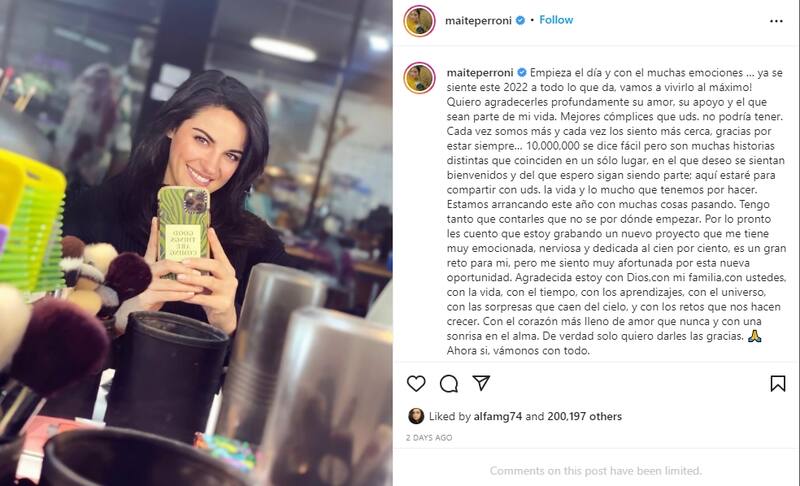Open the three-dot more options menu
The image size is (800, 486).
(x=776, y=21)
